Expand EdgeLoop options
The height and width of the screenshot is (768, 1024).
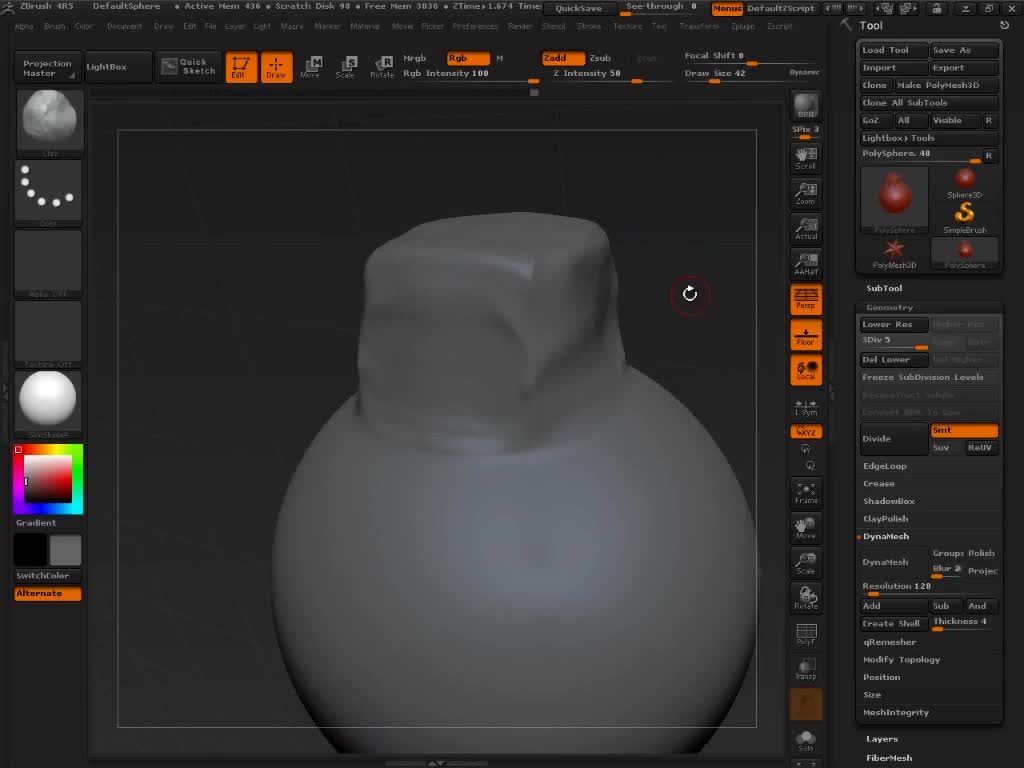click(885, 466)
